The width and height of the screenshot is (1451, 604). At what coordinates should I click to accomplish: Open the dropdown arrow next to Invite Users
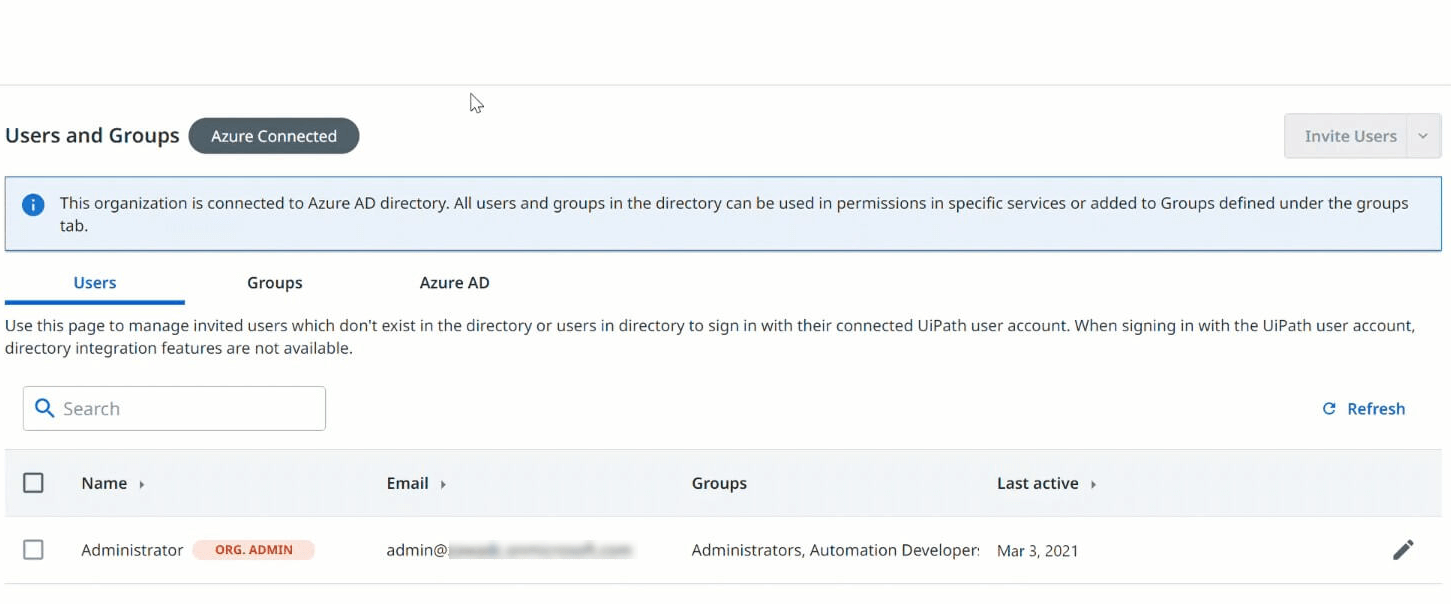coord(1423,136)
